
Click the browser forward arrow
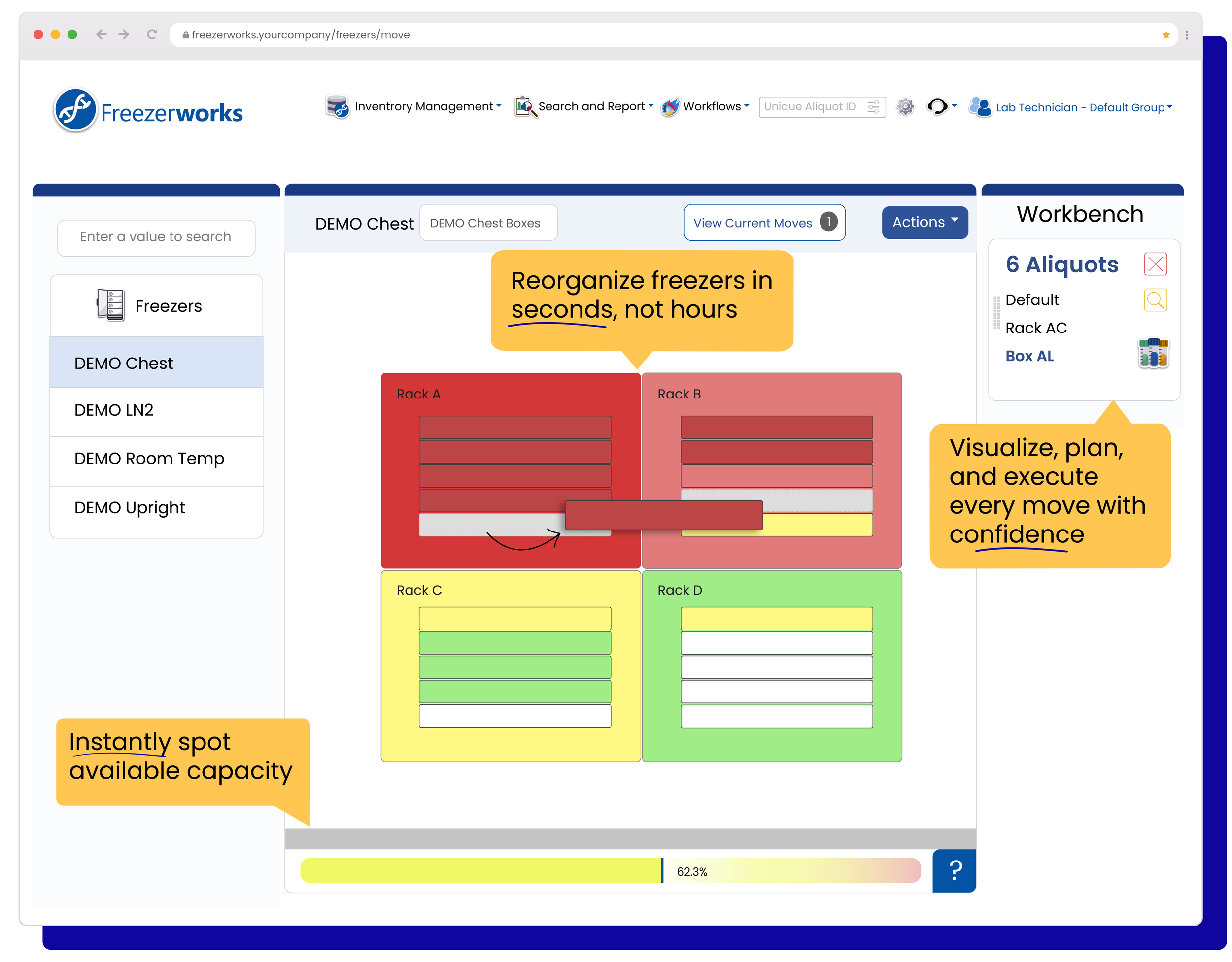[124, 34]
